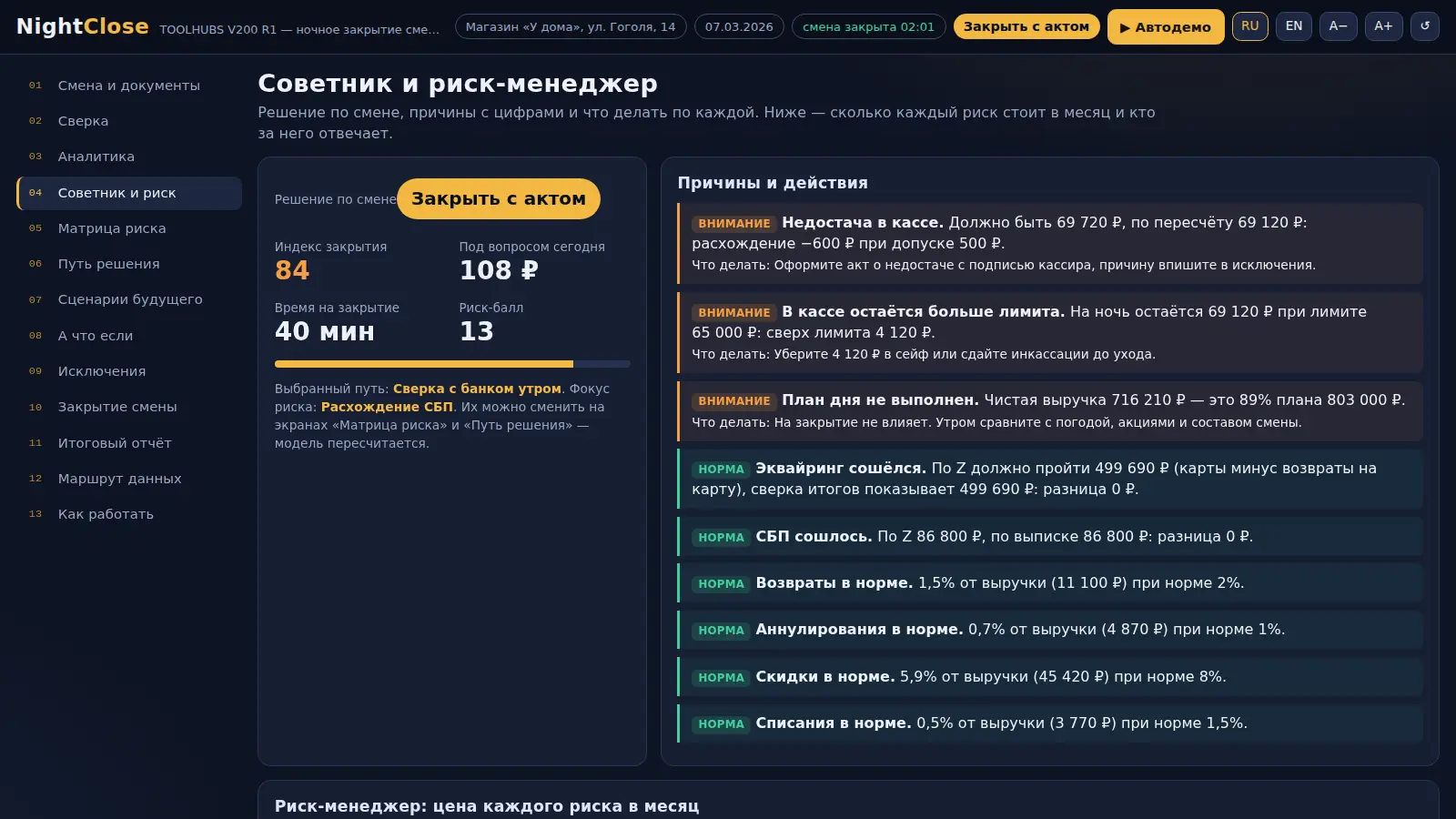Select the «Возвраты в норме» row
Image resolution: width=1456 pixels, height=819 pixels.
pos(1050,583)
